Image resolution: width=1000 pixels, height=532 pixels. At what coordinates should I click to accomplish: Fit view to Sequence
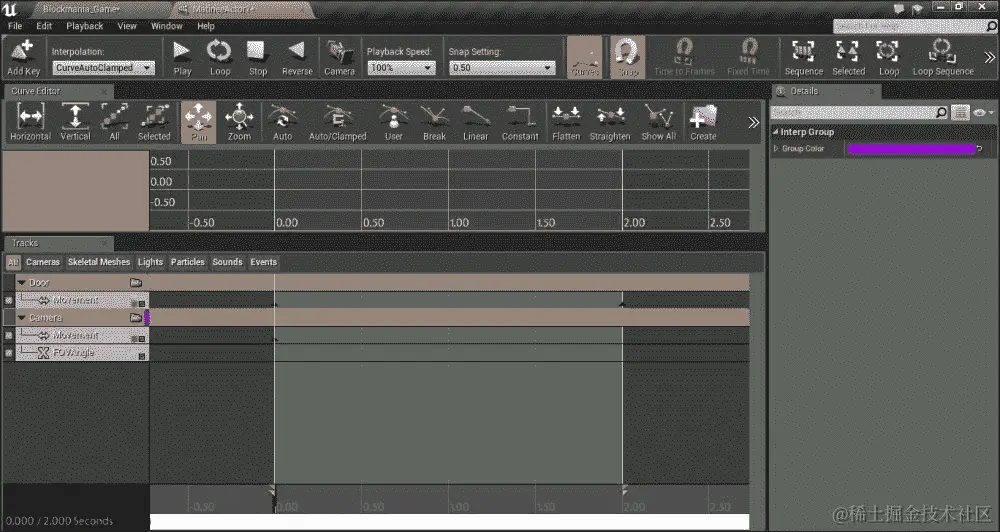click(804, 57)
